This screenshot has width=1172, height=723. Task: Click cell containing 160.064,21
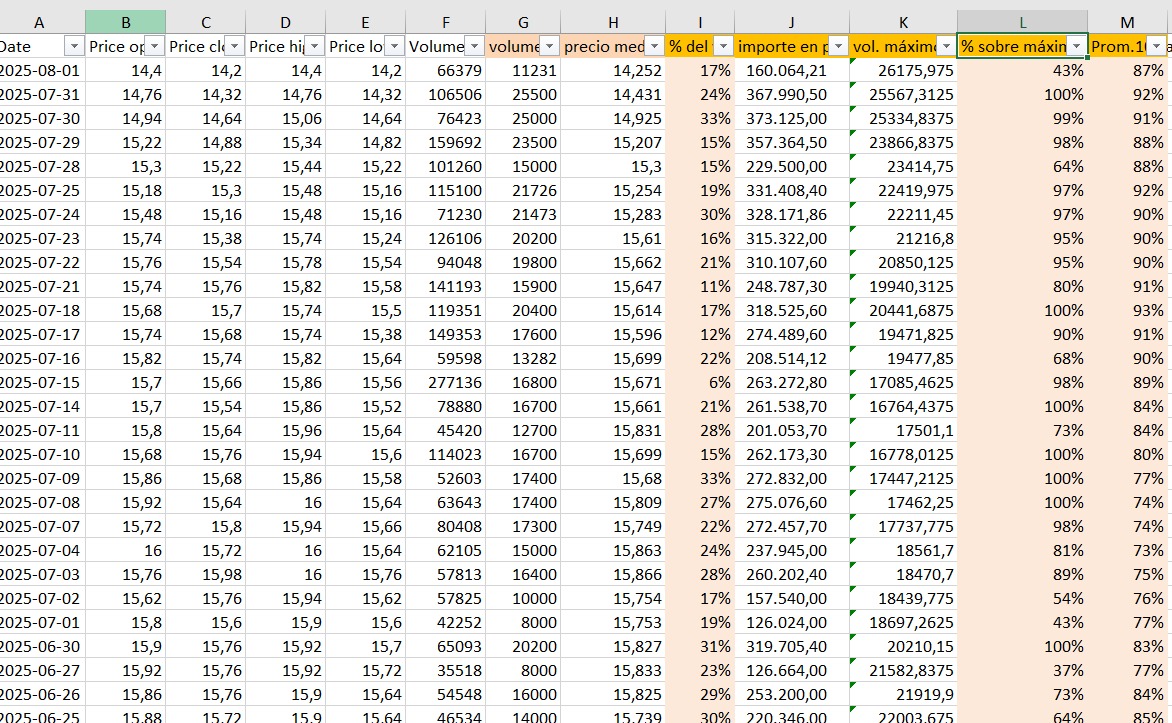click(x=791, y=70)
